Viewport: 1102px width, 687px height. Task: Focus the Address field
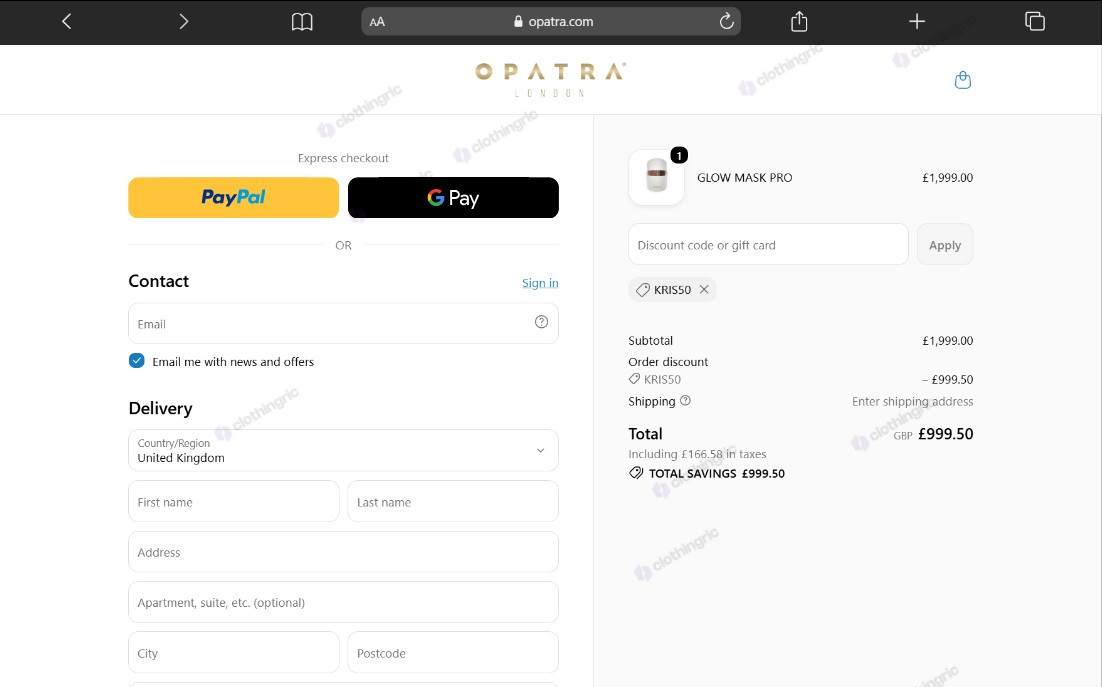pyautogui.click(x=343, y=552)
